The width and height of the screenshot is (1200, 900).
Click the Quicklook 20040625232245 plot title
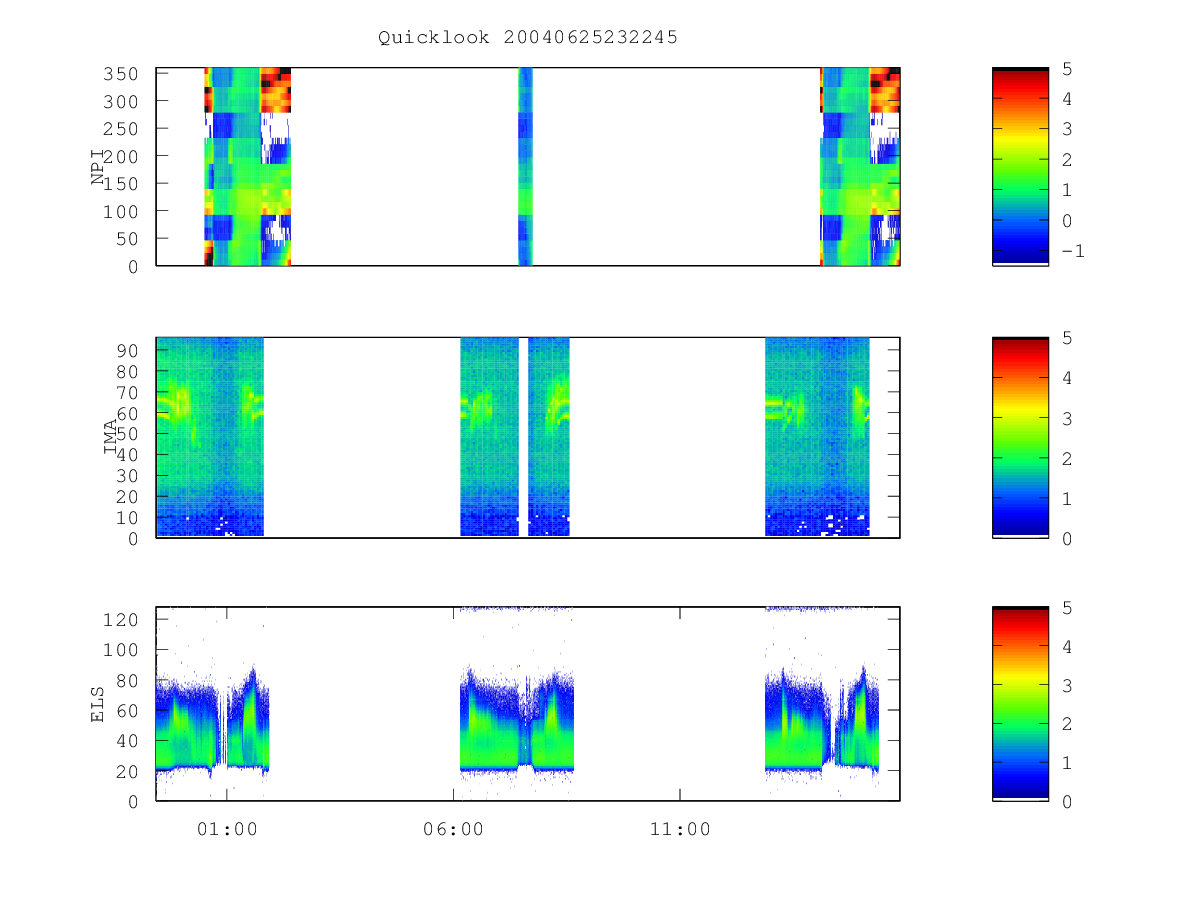click(x=528, y=37)
